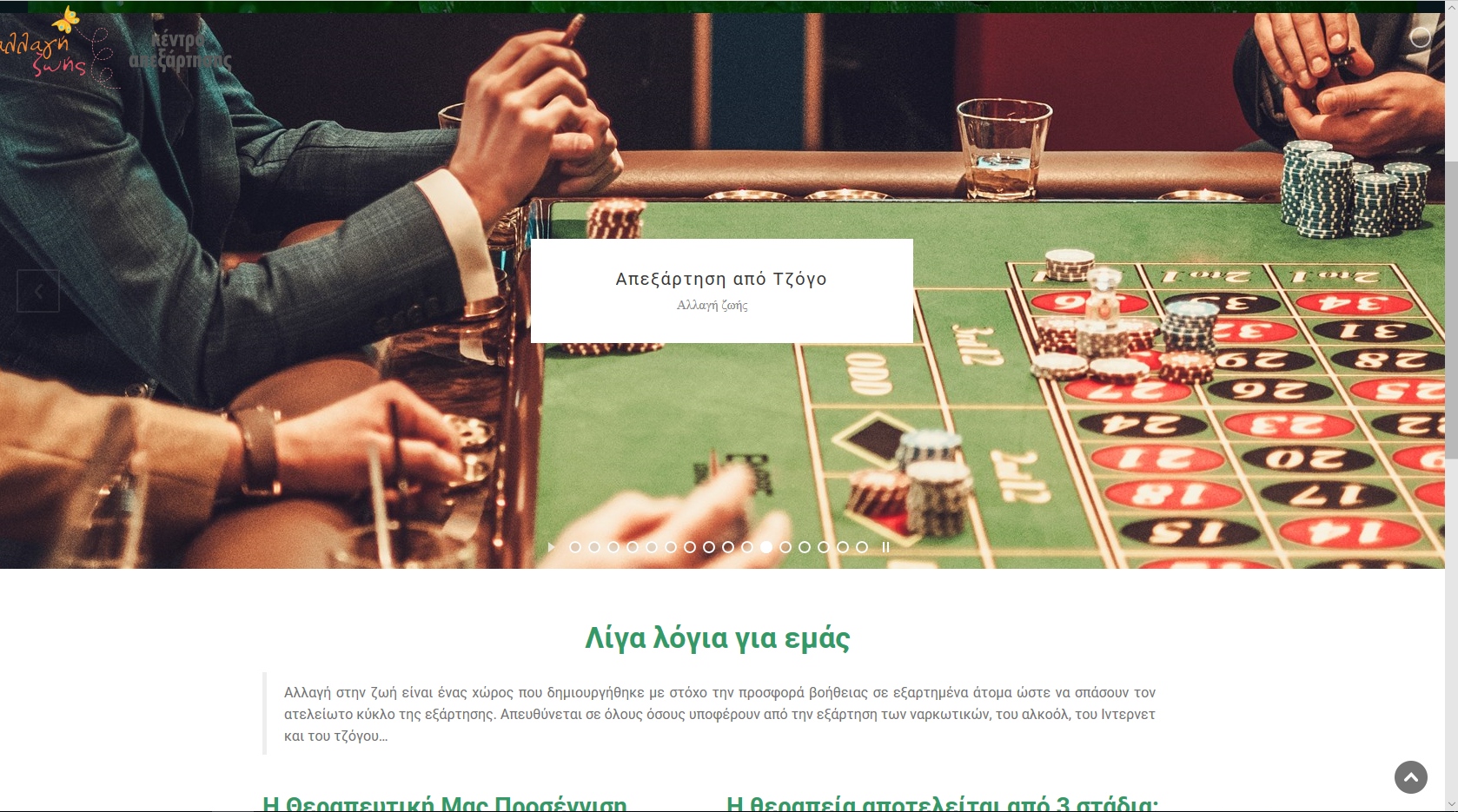Click the circle icon at top right
This screenshot has height=812, width=1458.
pyautogui.click(x=1421, y=36)
